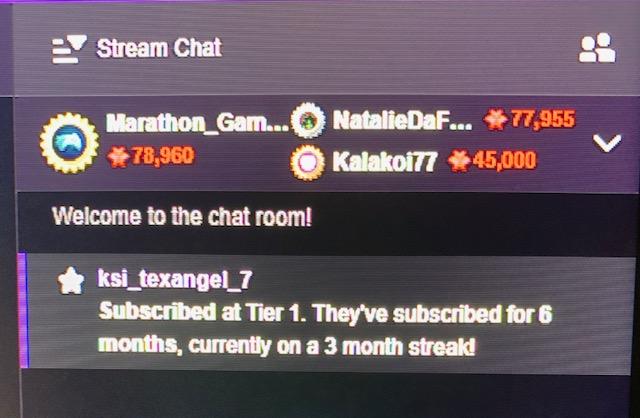Select the 77,955 bits amount
This screenshot has height=418, width=640.
(x=543, y=119)
